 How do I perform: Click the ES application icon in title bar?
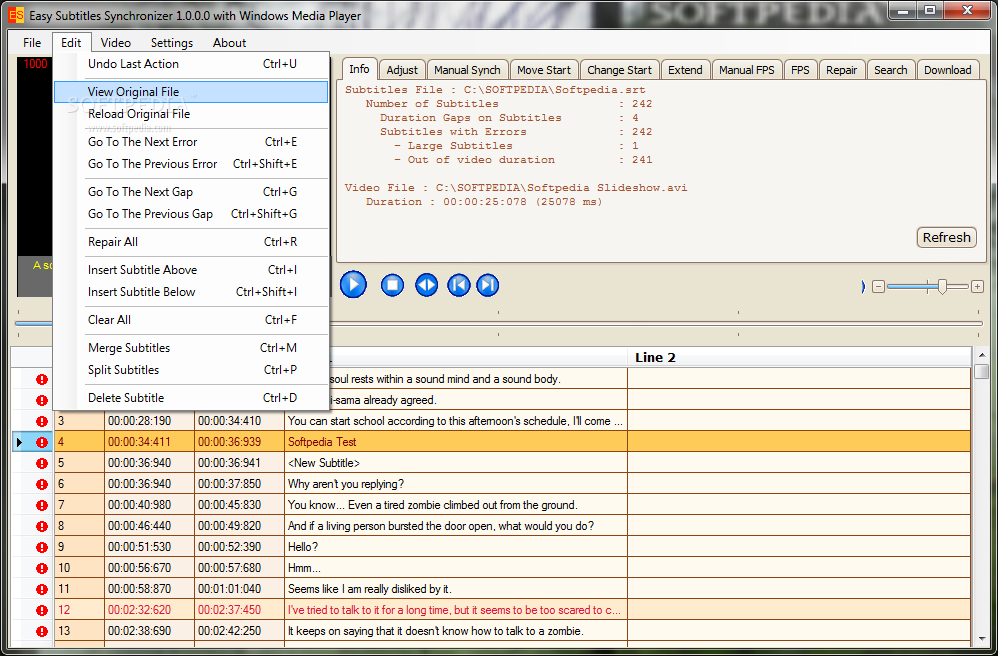tap(17, 15)
